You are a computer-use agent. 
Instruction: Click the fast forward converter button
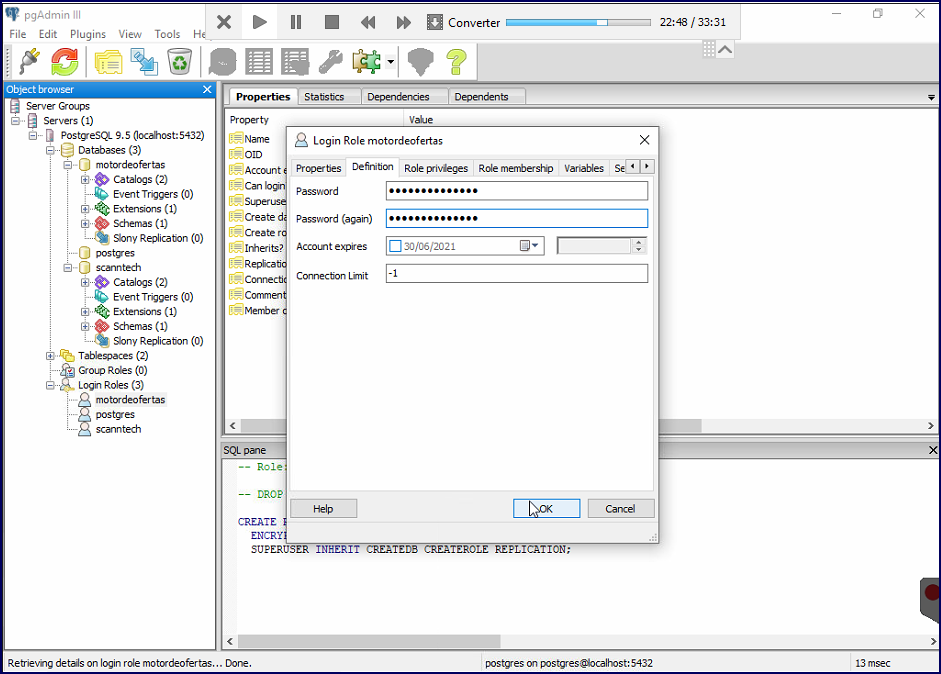[403, 22]
